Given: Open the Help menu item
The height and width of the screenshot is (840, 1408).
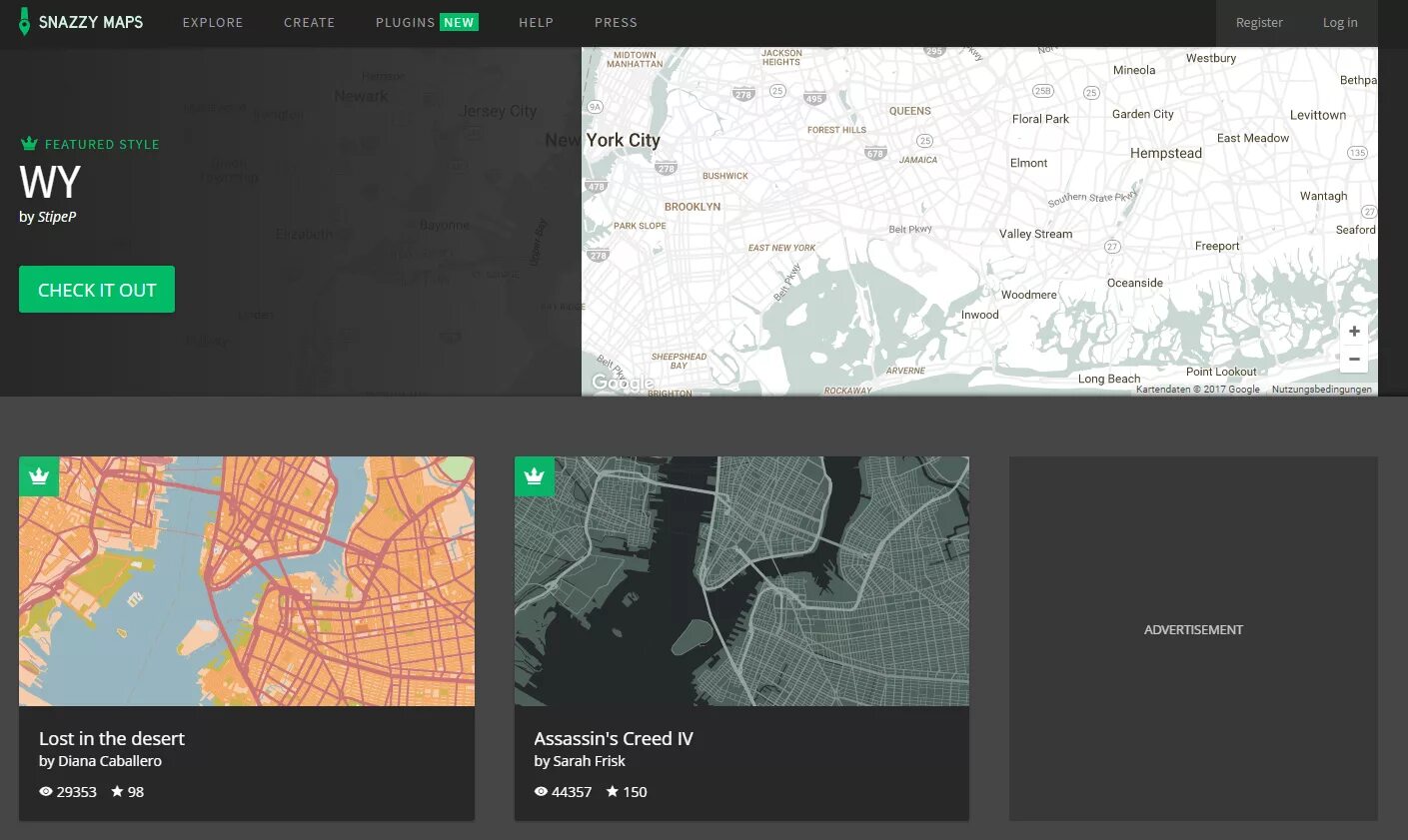Looking at the screenshot, I should 536,22.
